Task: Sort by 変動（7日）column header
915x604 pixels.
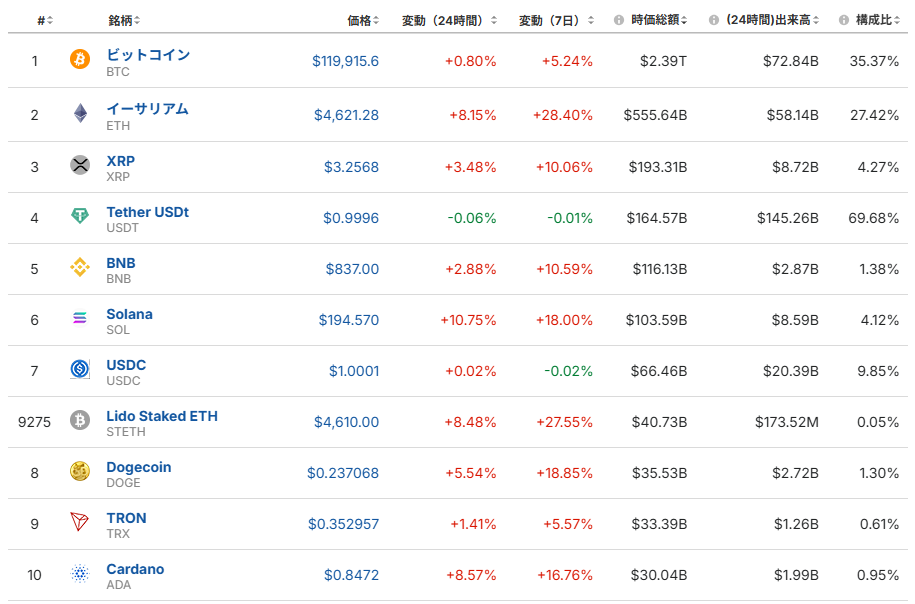Action: (556, 20)
